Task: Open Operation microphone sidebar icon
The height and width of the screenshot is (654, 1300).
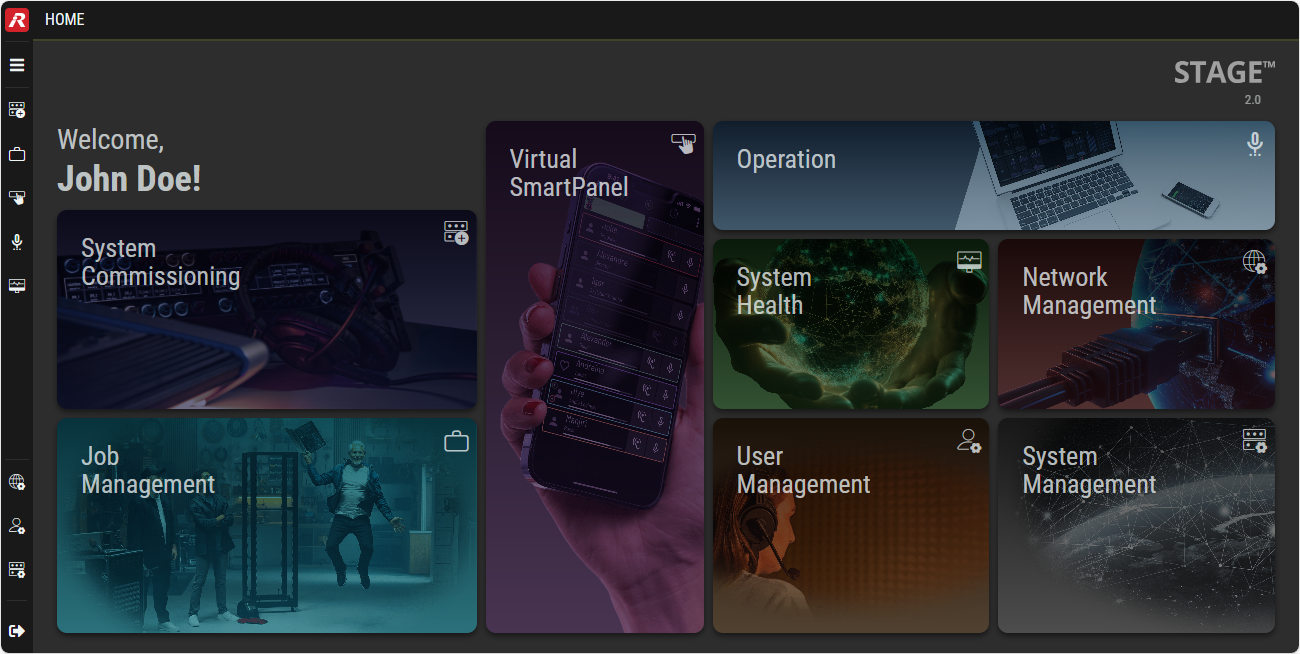Action: [x=17, y=242]
